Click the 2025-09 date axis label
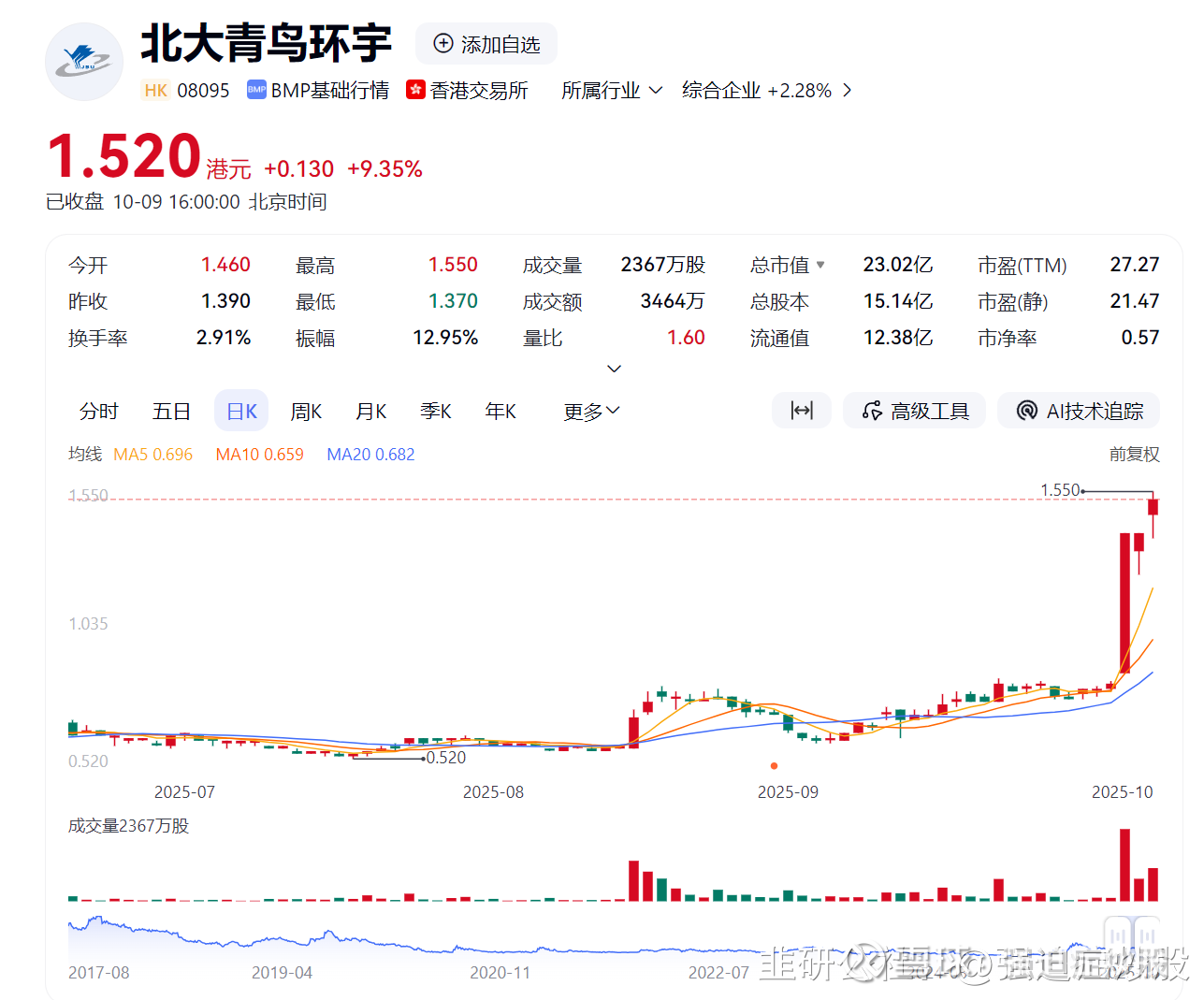This screenshot has width=1204, height=1000. 788,792
